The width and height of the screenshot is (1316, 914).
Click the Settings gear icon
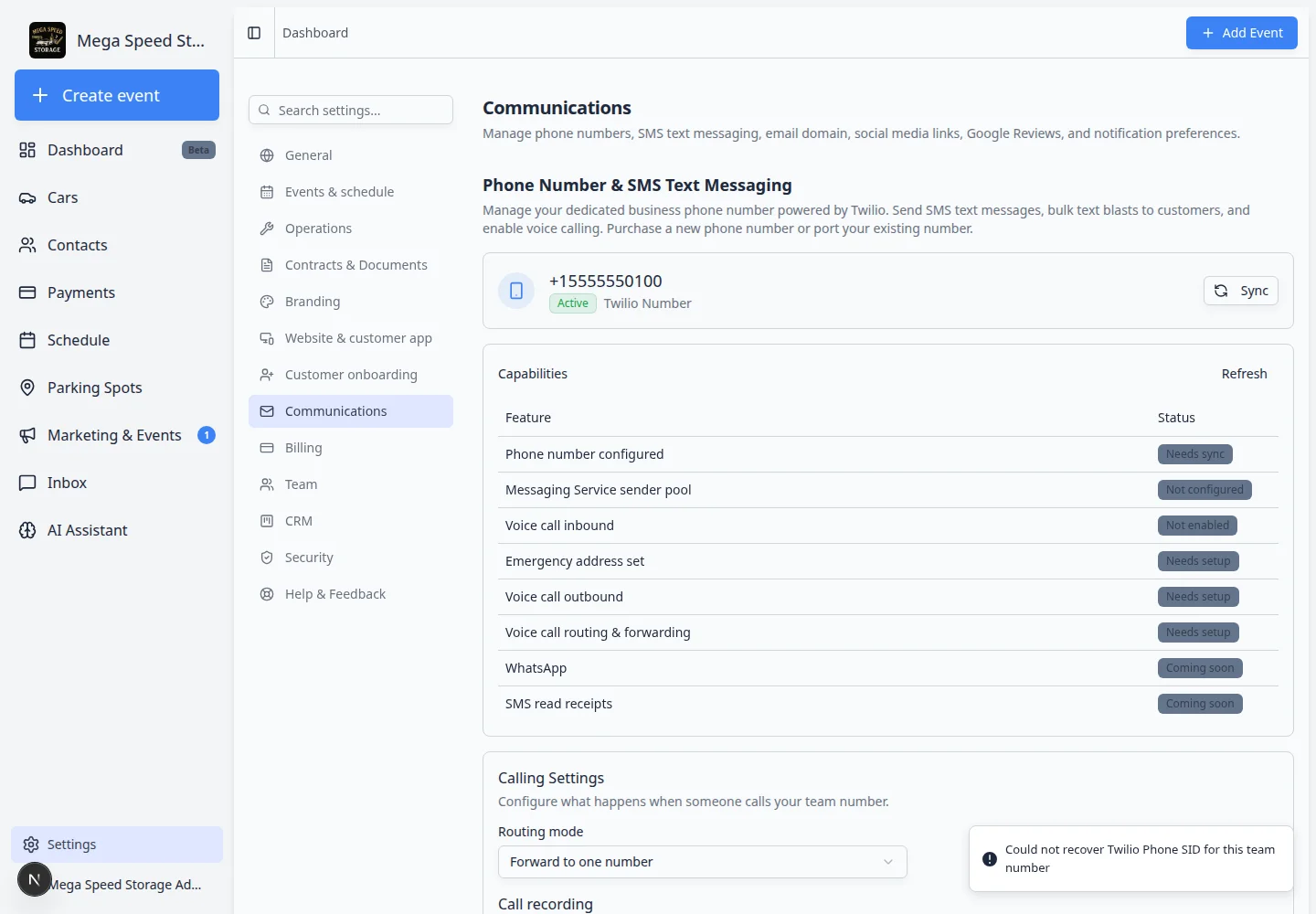[31, 845]
